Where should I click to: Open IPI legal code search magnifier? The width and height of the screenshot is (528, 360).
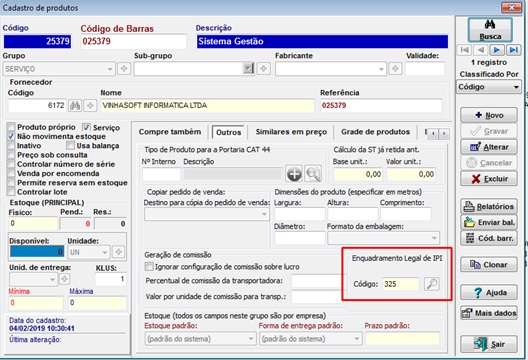coord(432,284)
